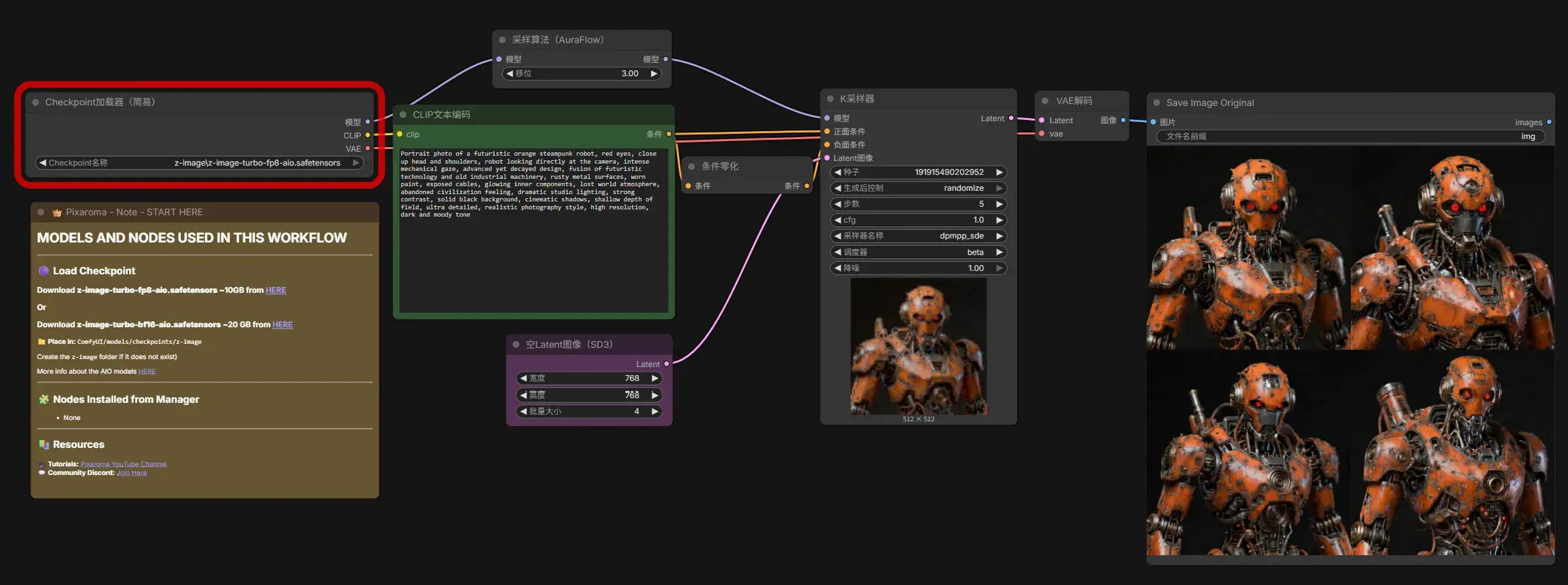
Task: Select next checkpoint with right arrow of Checkpoint名称
Action: coord(356,163)
